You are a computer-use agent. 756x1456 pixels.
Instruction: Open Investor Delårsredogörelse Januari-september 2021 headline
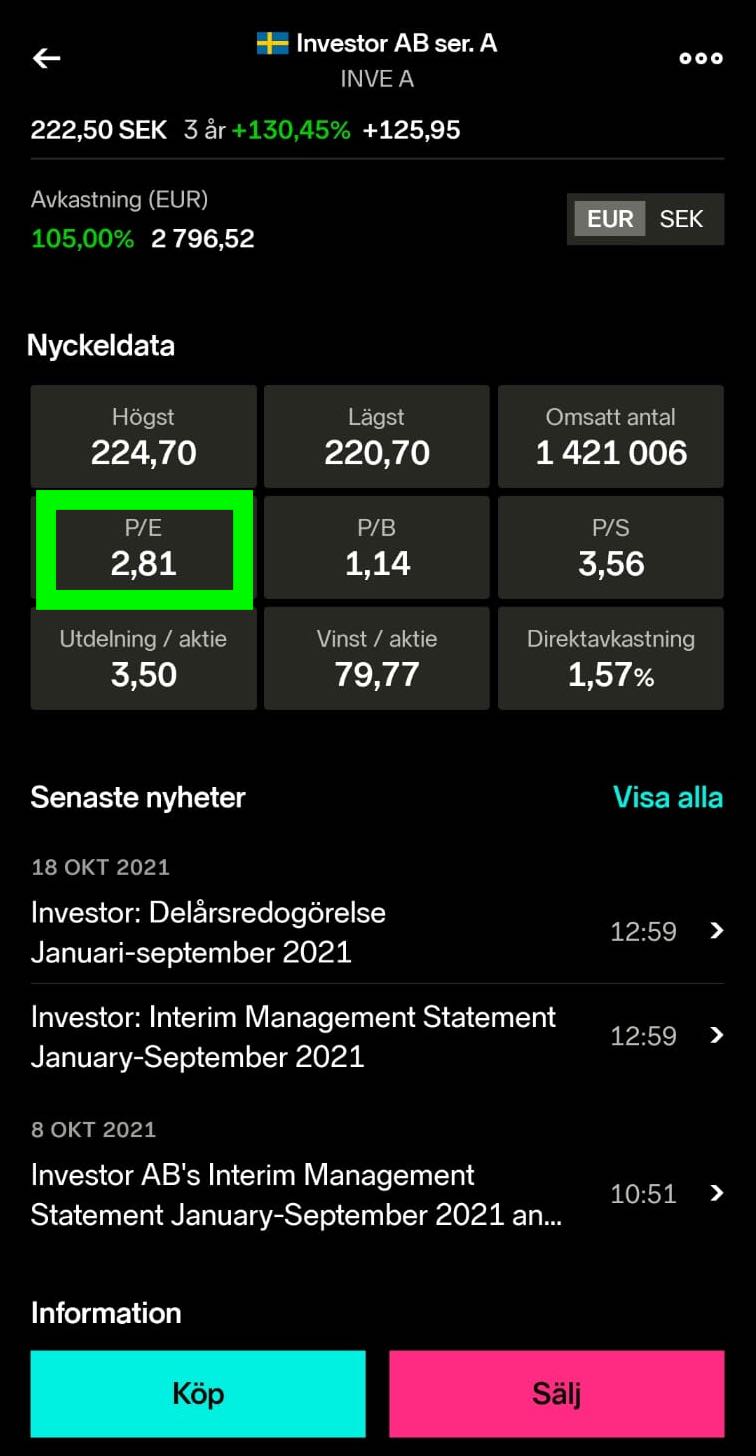pos(208,931)
